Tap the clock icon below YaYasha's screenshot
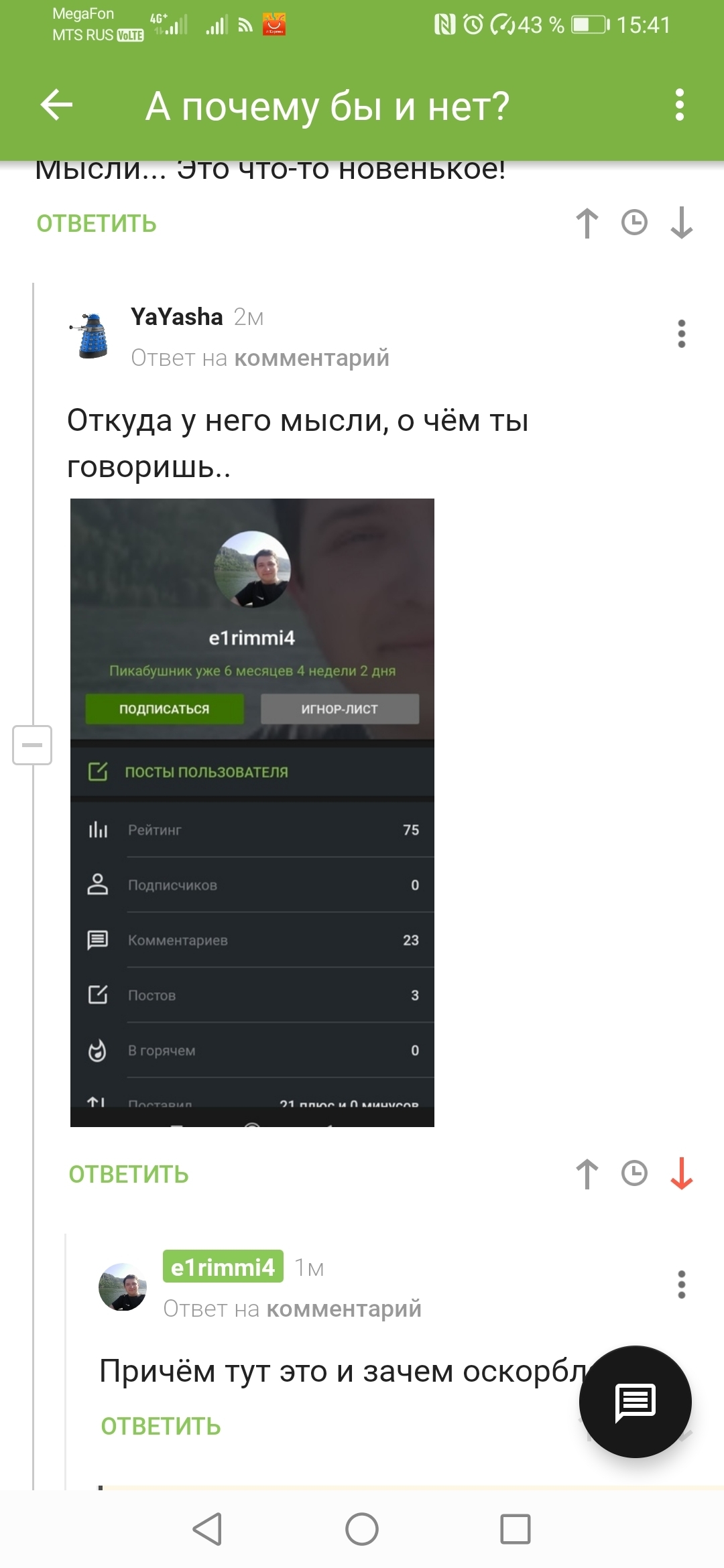 (x=634, y=1173)
